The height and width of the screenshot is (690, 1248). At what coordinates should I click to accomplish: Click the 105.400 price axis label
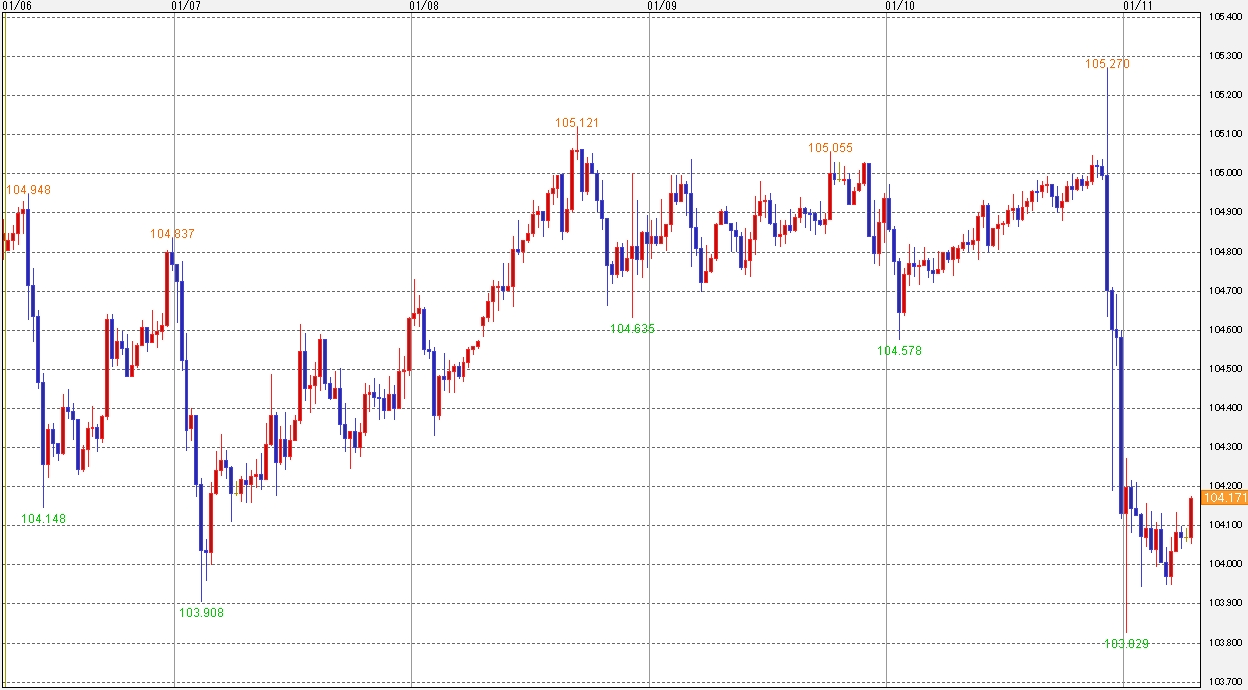click(x=1224, y=17)
